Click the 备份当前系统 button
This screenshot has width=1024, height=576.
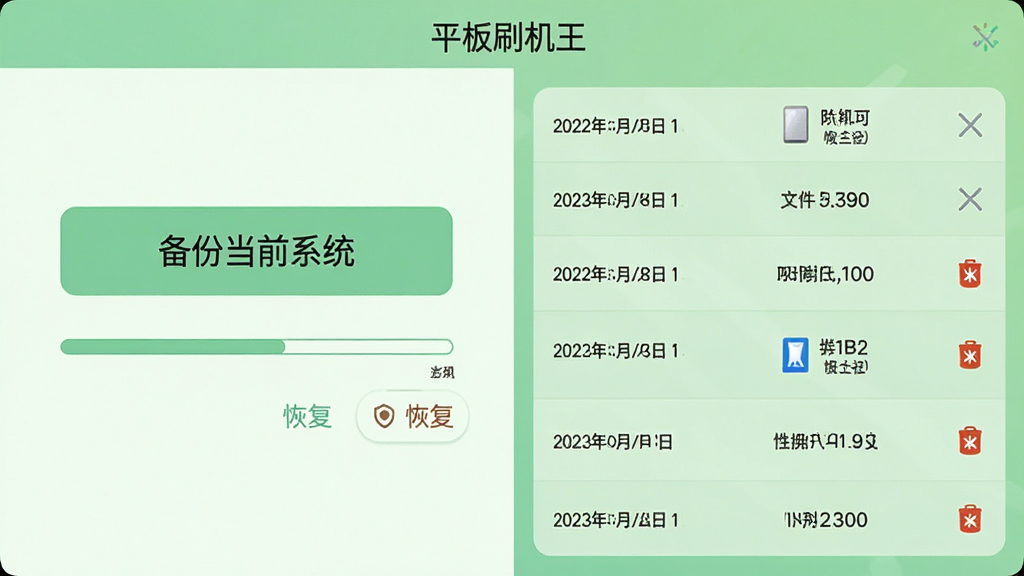coord(256,251)
